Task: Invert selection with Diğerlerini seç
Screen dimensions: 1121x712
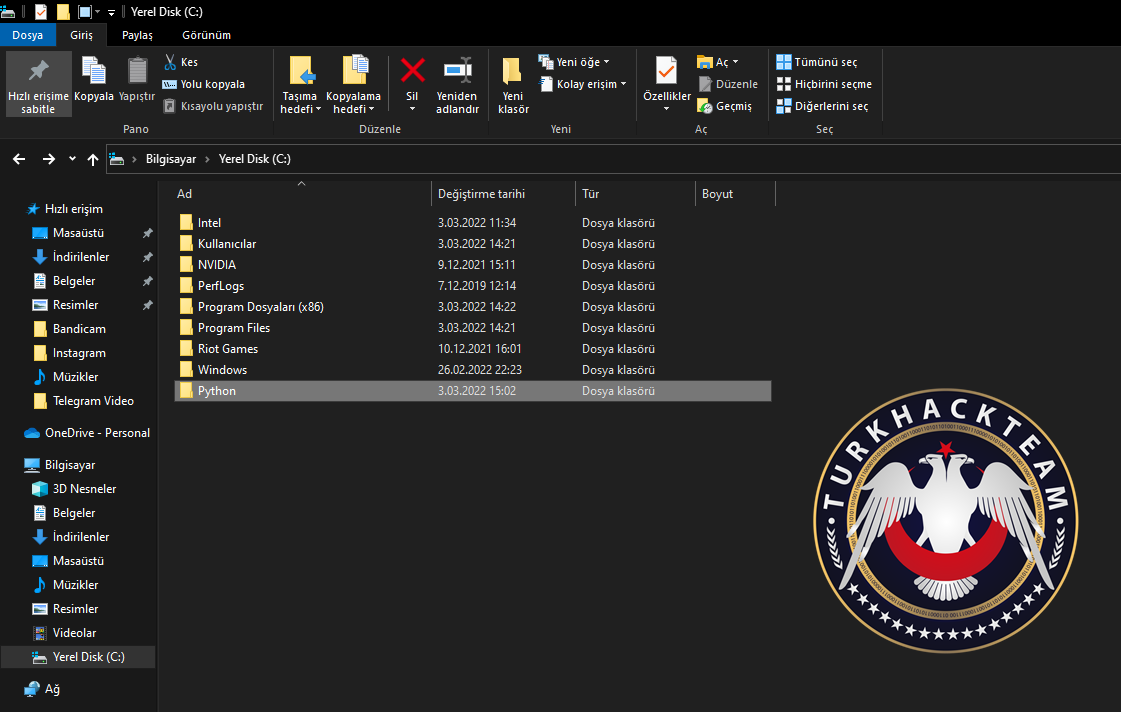Action: [x=822, y=106]
